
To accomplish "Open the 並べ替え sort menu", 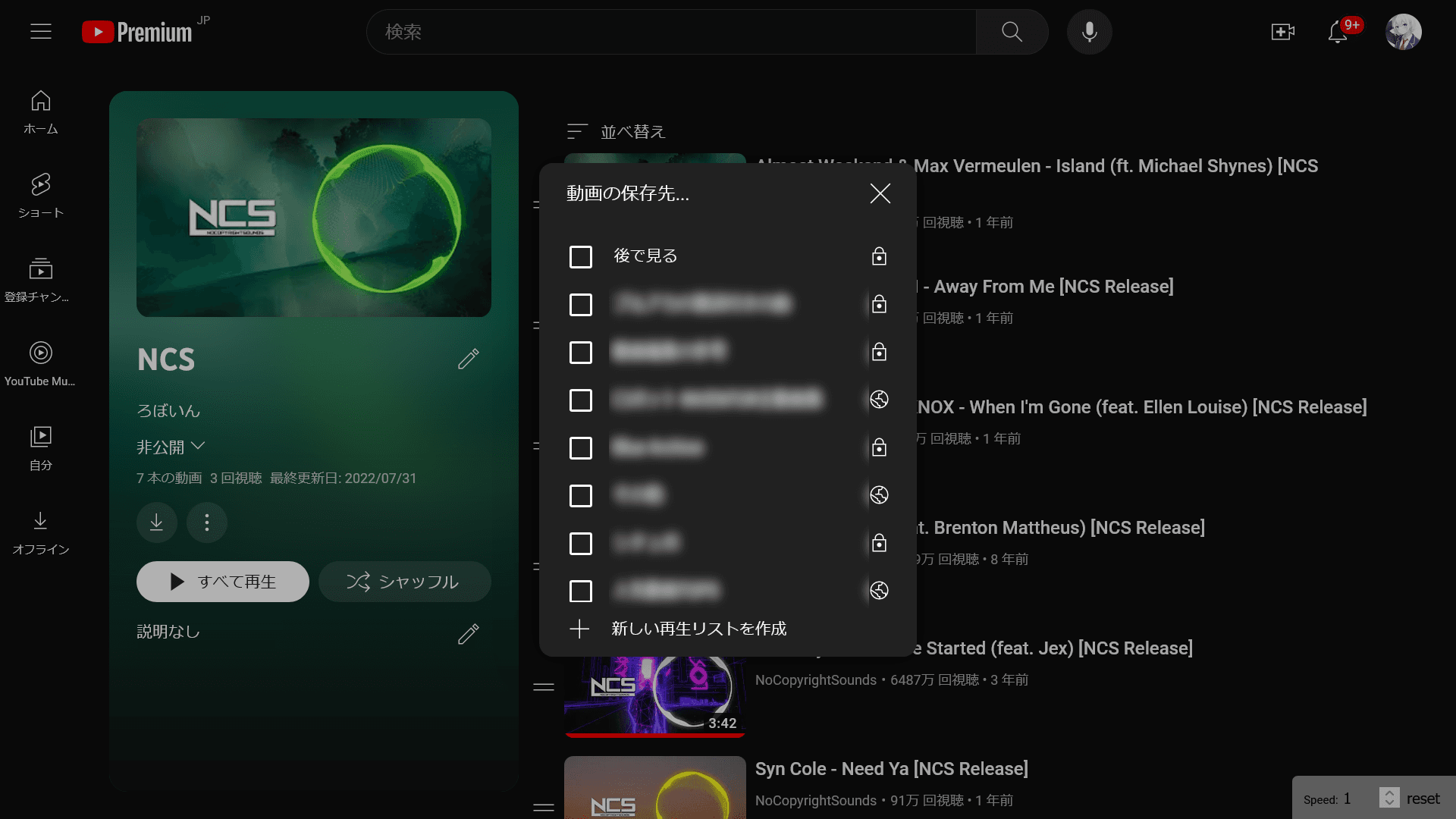I will pyautogui.click(x=616, y=132).
